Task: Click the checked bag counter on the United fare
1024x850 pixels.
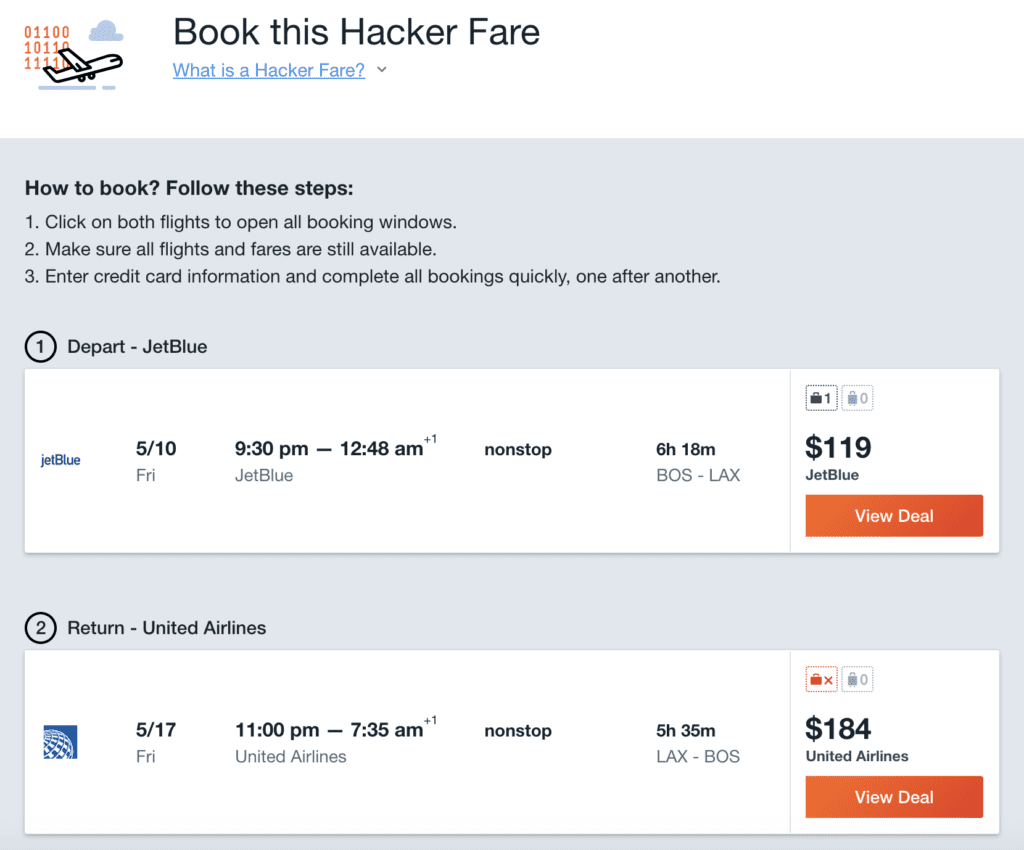Action: (857, 678)
